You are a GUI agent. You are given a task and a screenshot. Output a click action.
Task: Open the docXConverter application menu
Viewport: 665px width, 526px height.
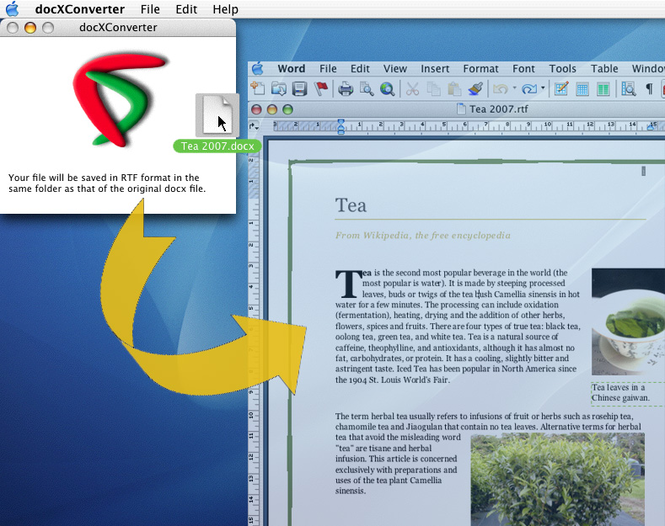80,9
